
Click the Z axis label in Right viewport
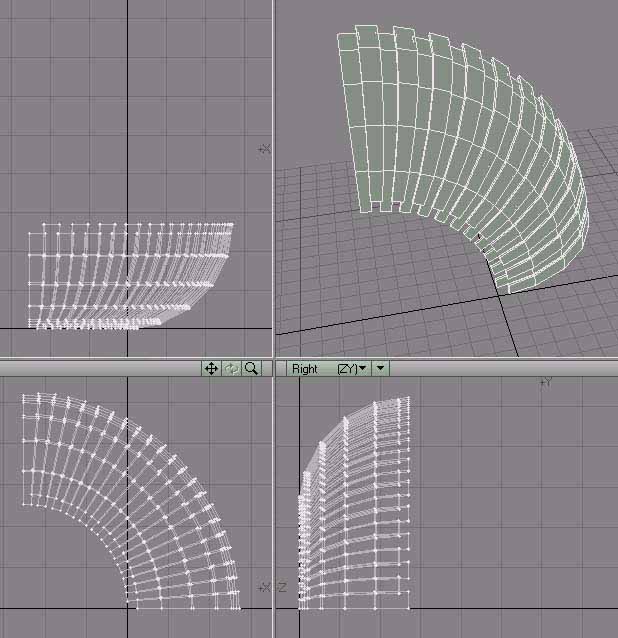tap(282, 588)
